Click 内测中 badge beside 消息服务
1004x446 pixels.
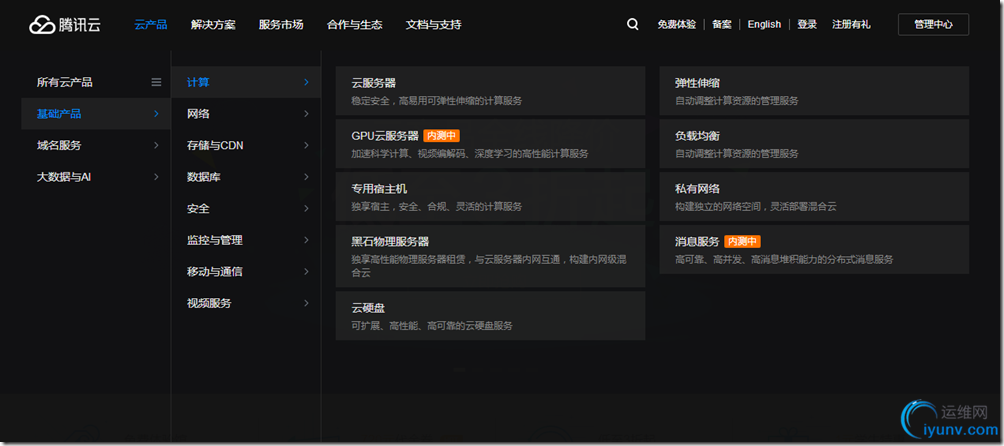pyautogui.click(x=743, y=241)
